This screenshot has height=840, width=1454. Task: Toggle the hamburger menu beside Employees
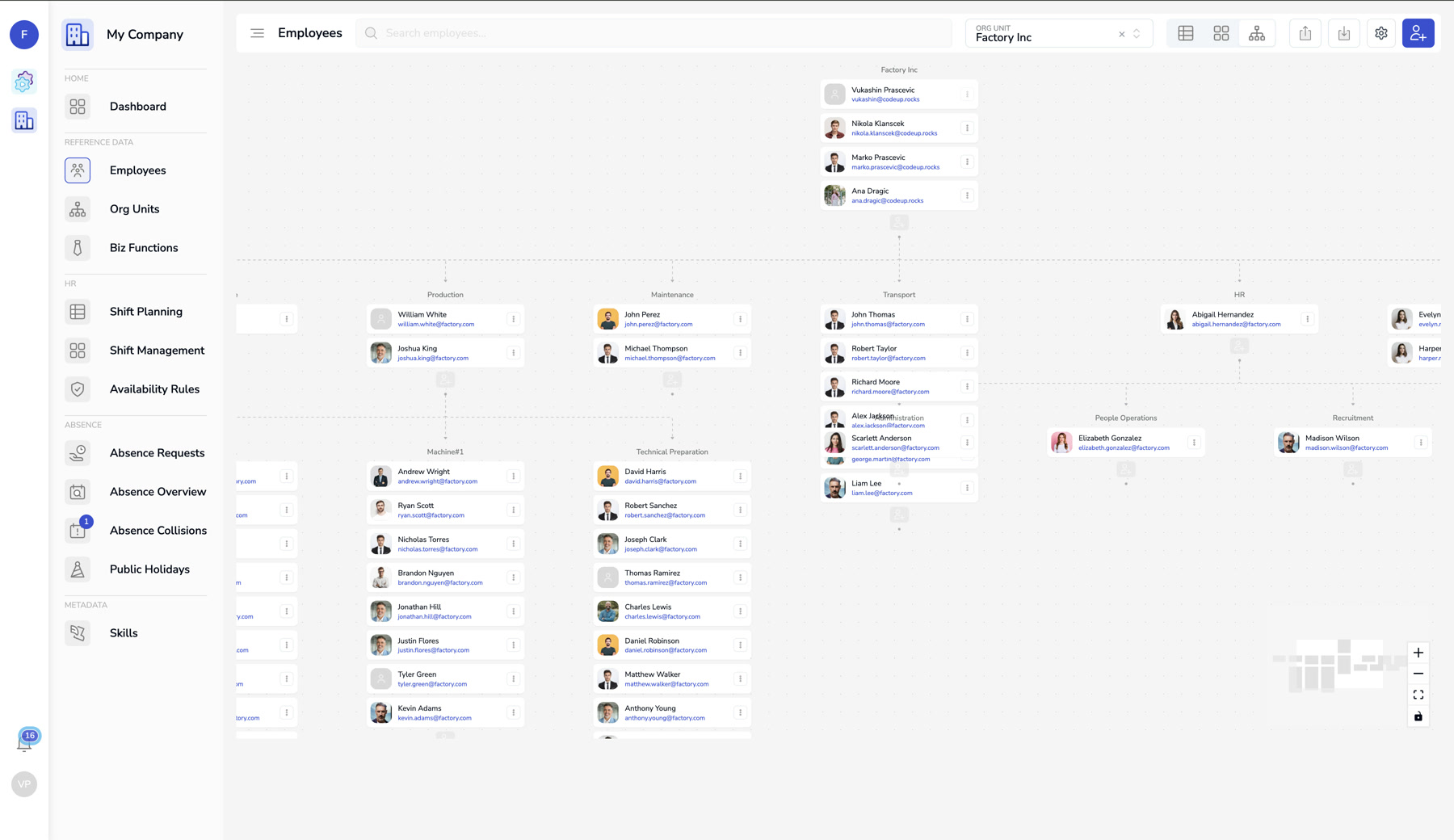257,33
